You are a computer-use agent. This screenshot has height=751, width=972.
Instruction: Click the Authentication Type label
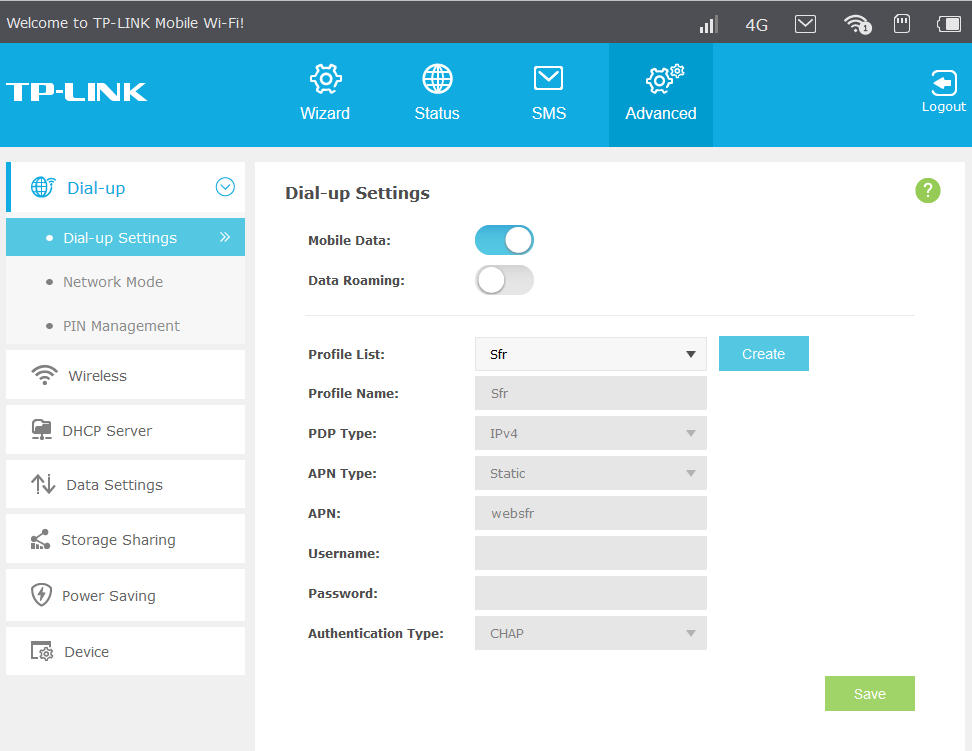point(376,634)
